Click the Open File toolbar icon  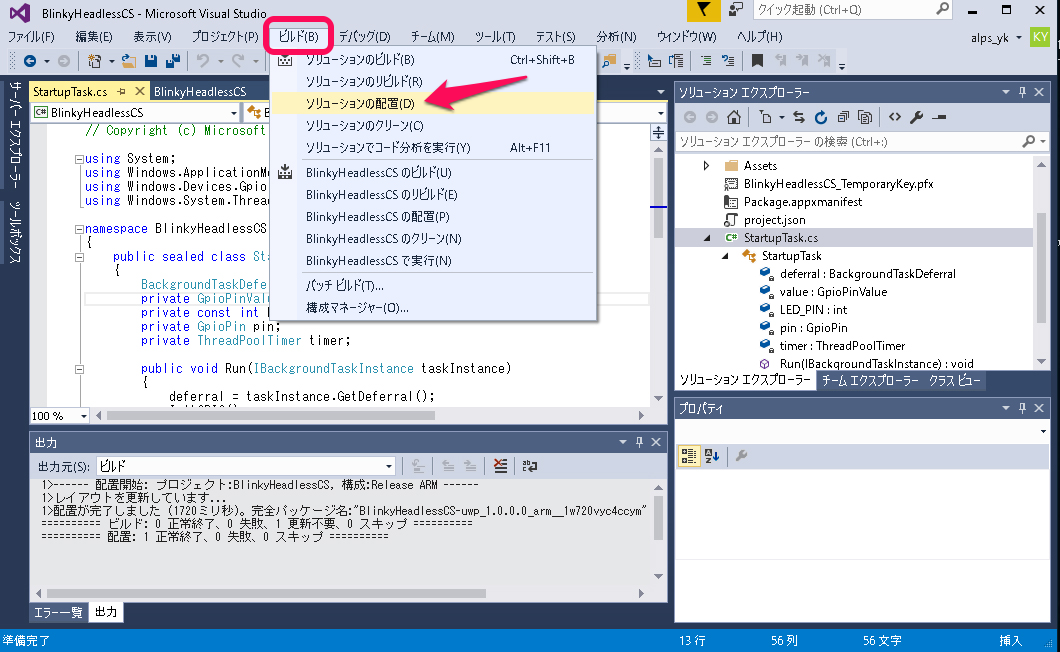click(128, 62)
